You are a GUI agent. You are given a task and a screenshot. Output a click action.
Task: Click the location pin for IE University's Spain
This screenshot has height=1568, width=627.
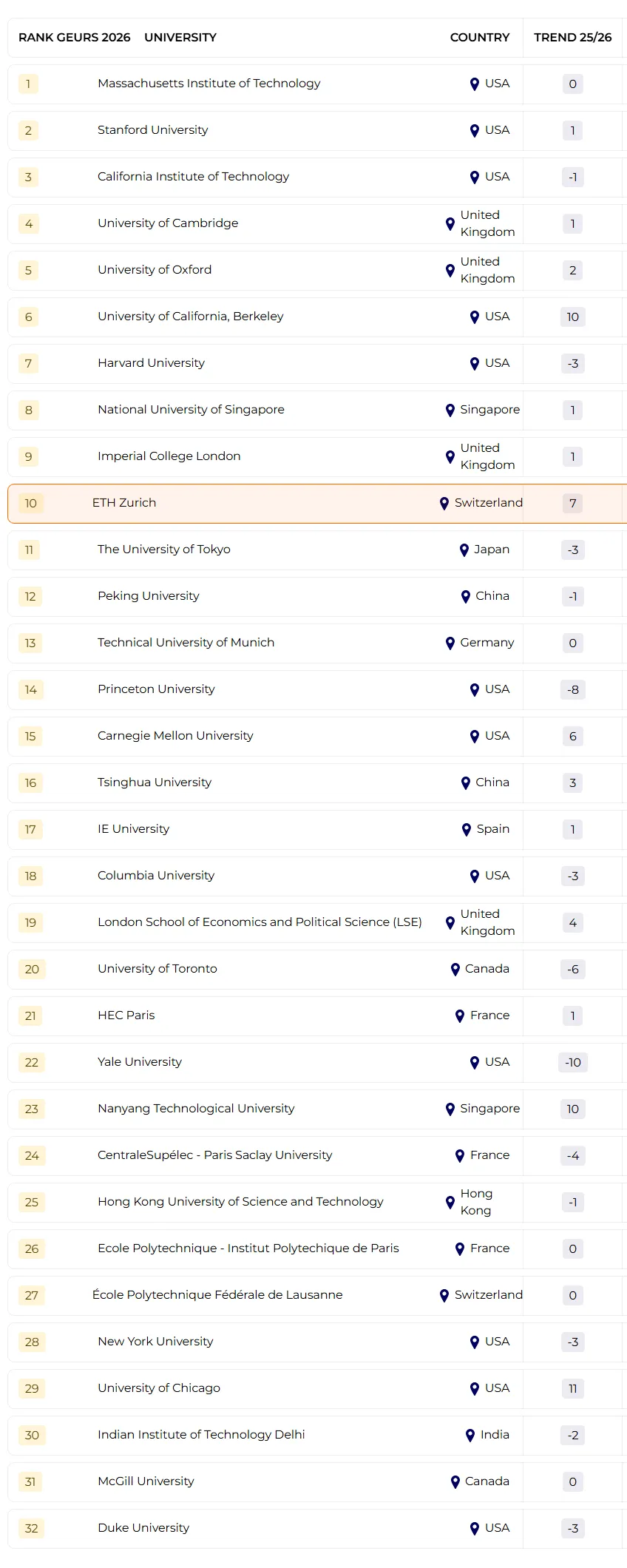467,830
